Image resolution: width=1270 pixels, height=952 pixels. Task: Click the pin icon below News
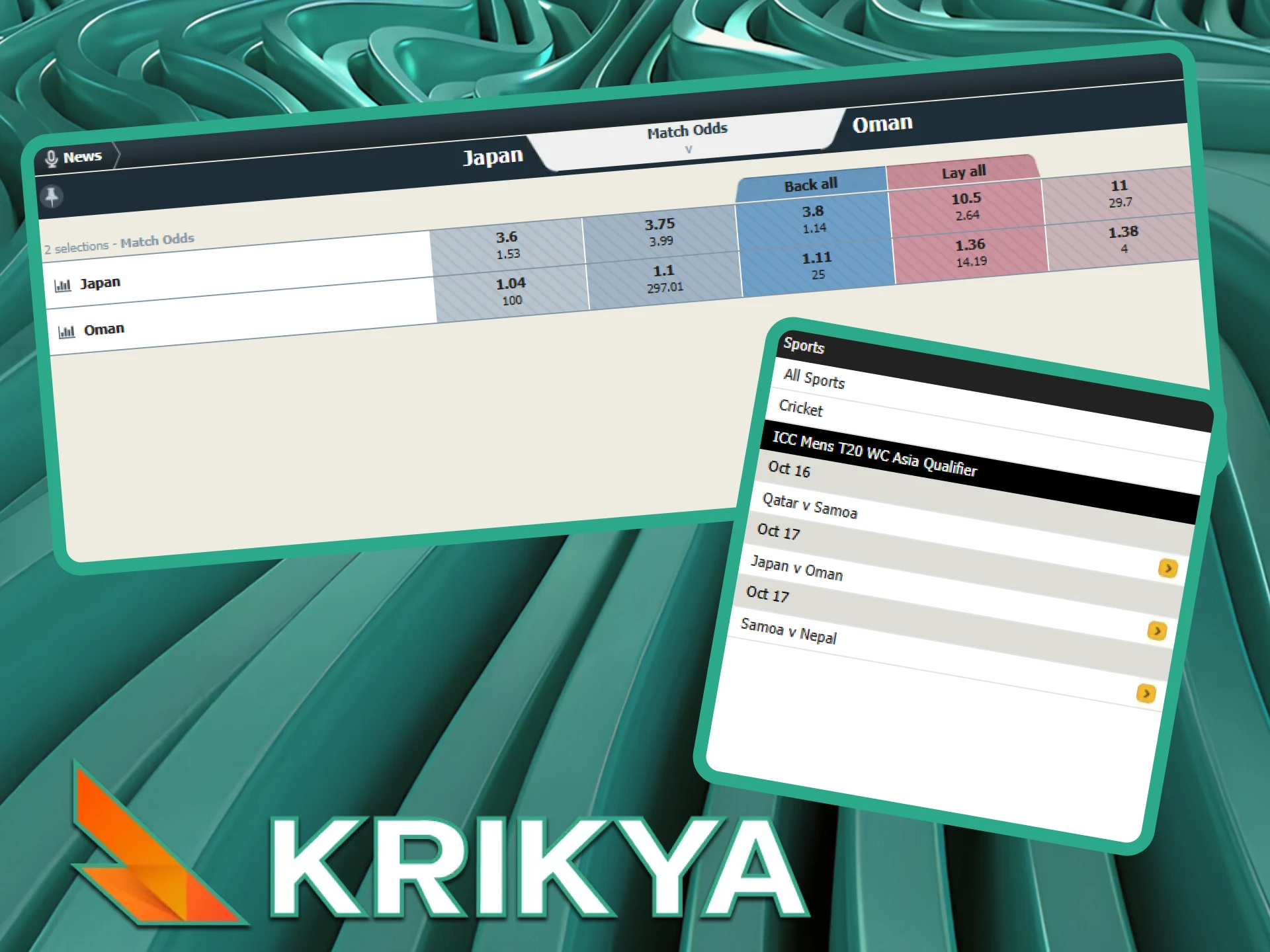click(52, 196)
